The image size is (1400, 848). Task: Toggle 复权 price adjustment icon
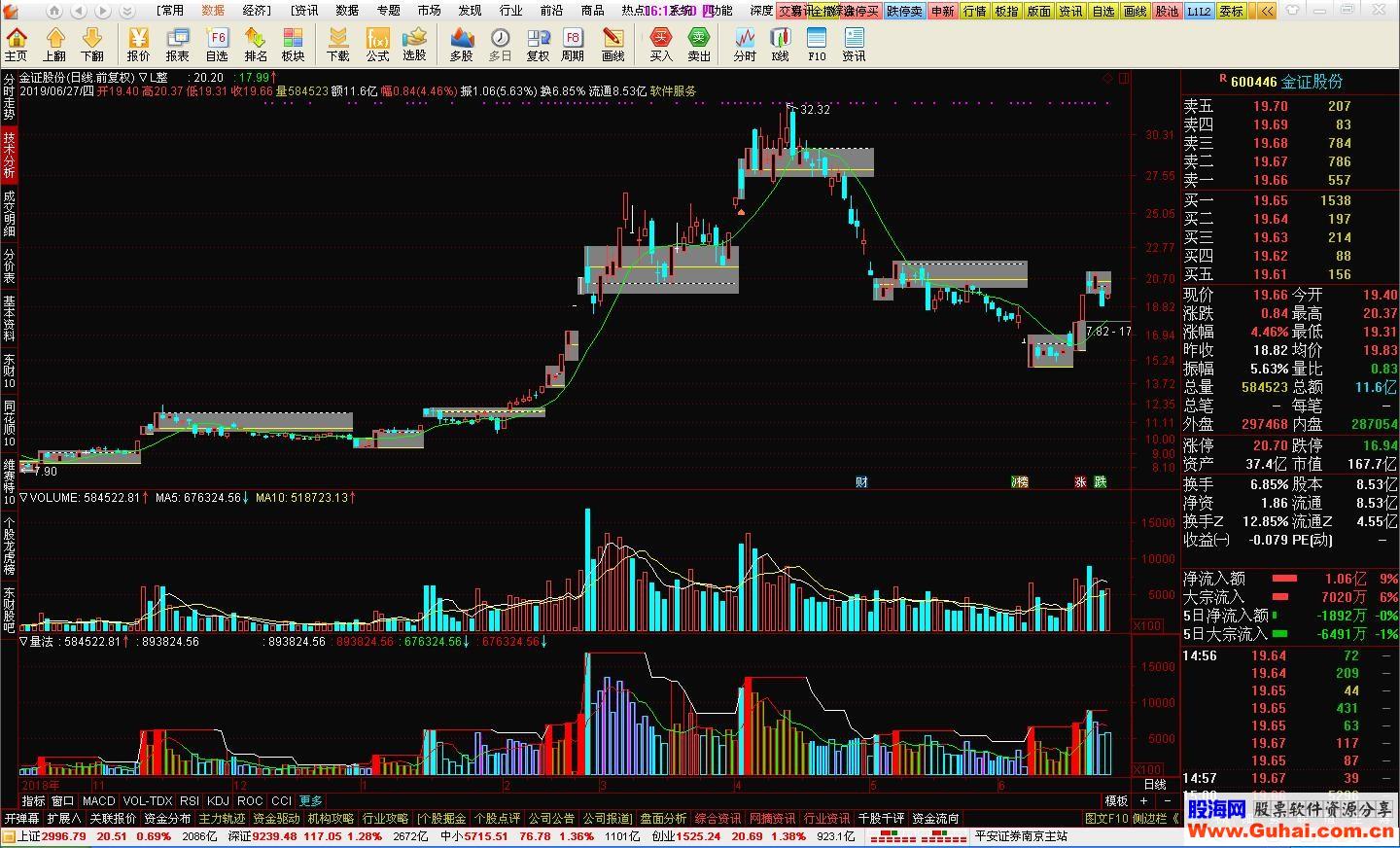click(538, 44)
